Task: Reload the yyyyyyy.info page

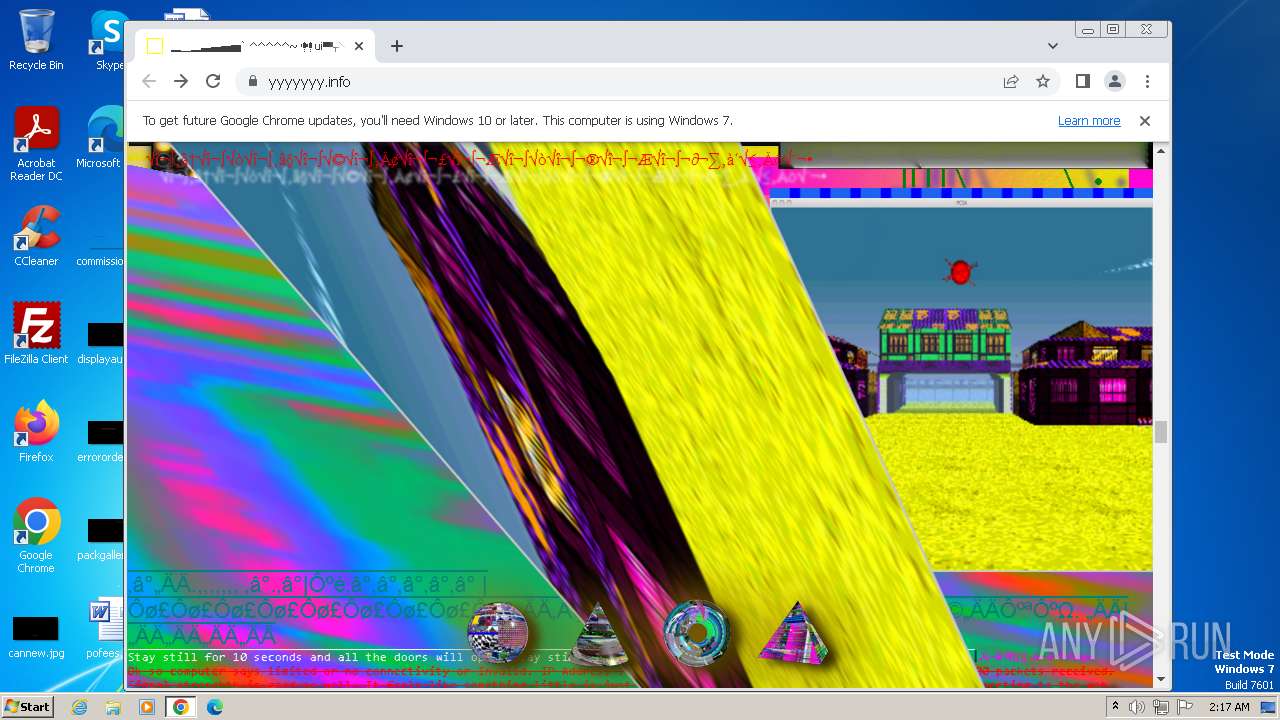Action: click(x=213, y=81)
